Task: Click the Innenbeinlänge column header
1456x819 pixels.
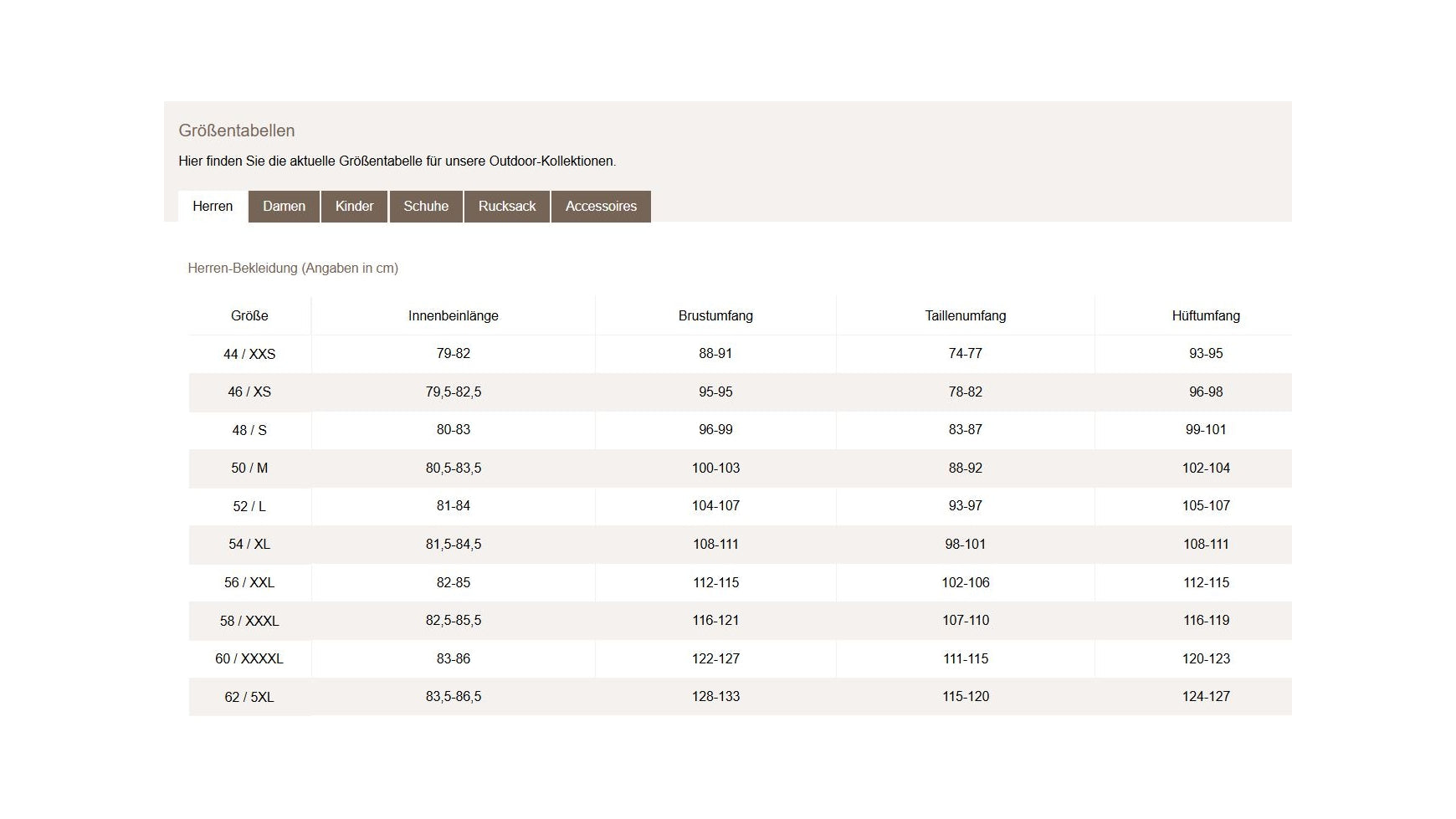Action: coord(453,316)
